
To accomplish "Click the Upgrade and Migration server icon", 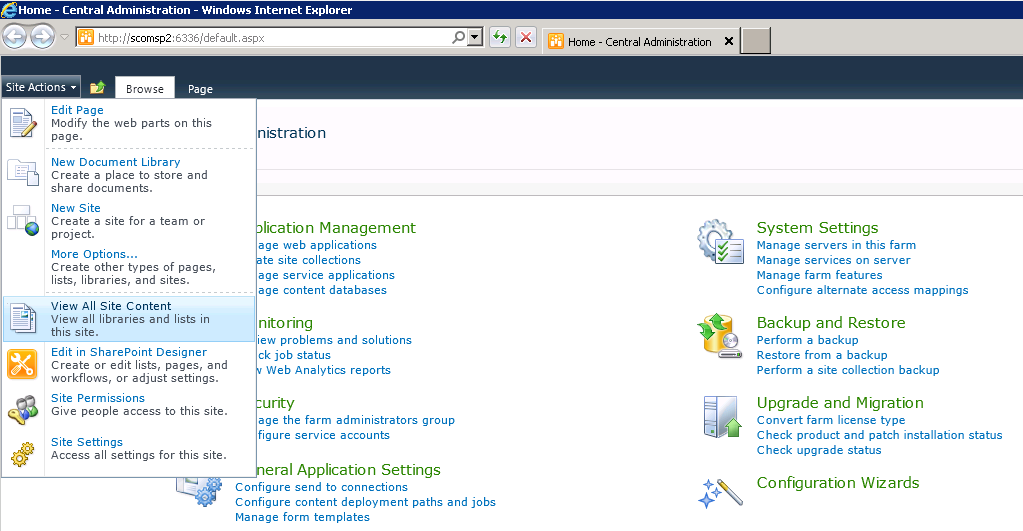I will point(723,417).
